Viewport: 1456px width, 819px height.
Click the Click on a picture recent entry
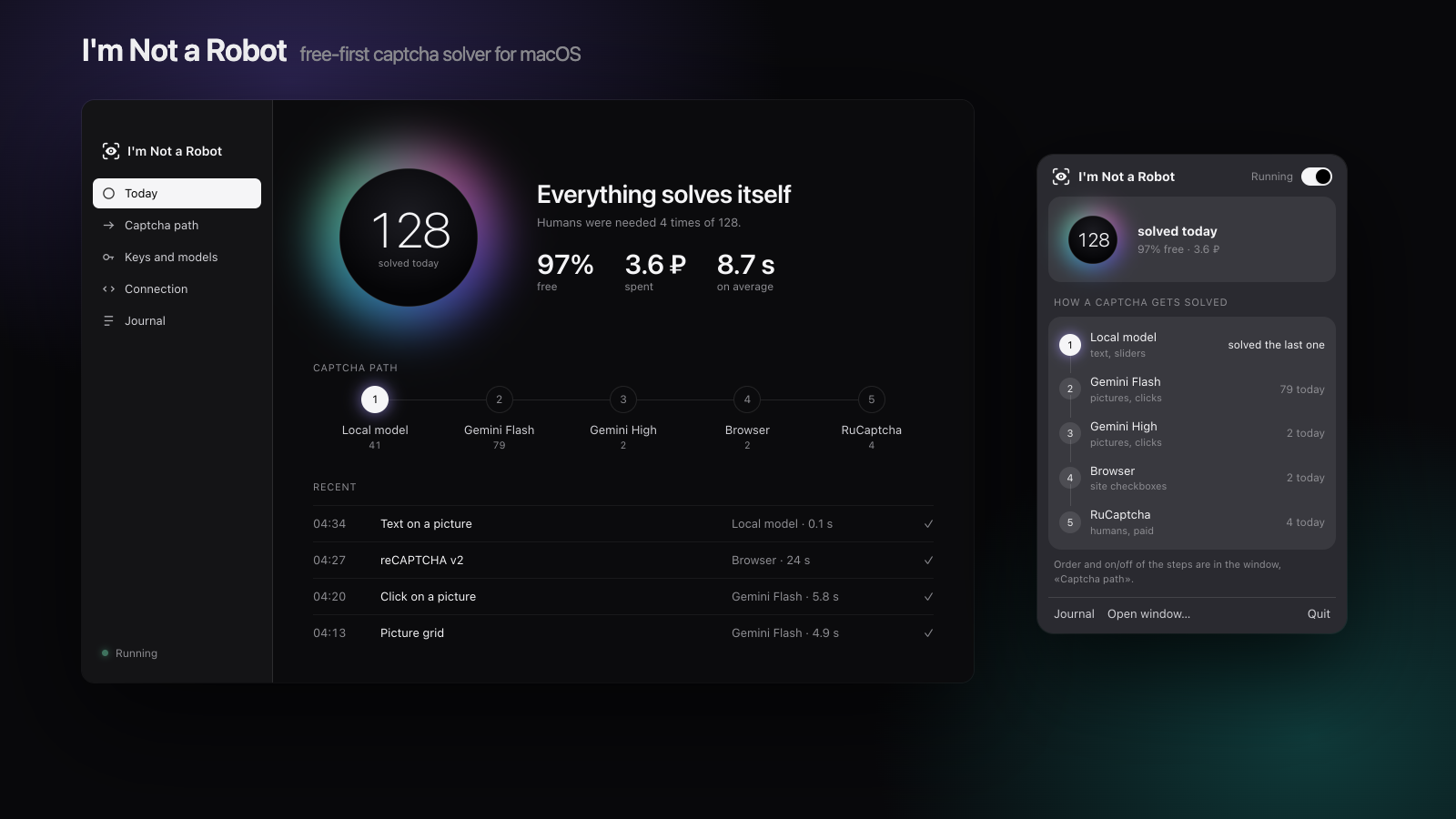tap(623, 596)
